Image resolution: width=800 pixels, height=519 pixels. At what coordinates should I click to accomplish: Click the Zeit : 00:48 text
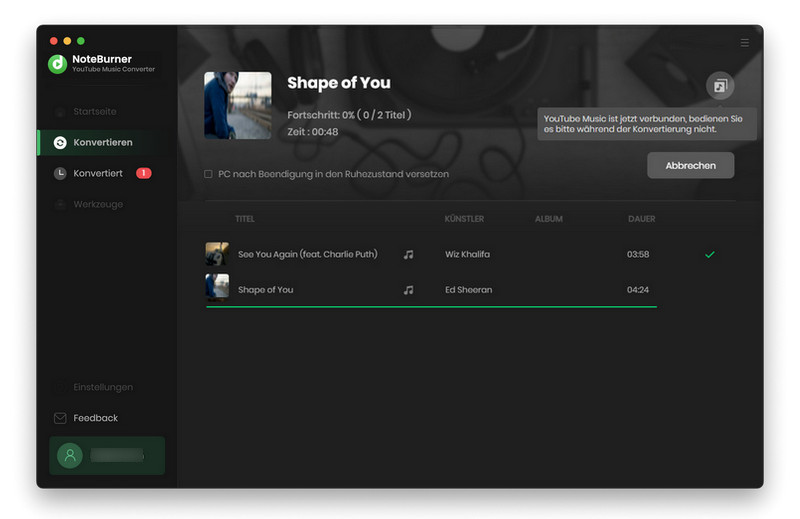click(x=313, y=132)
